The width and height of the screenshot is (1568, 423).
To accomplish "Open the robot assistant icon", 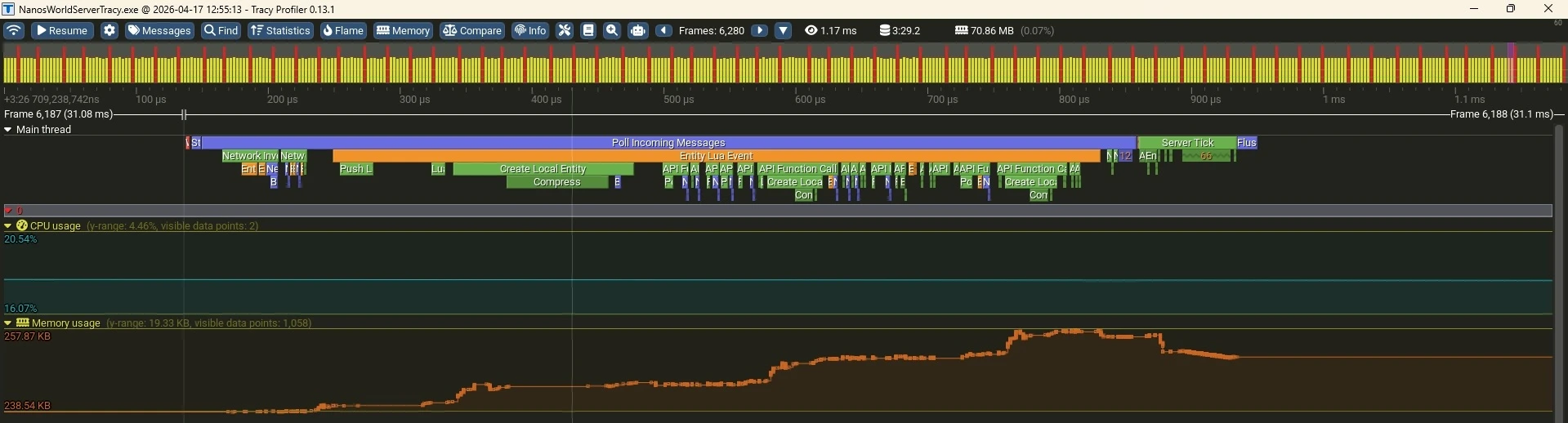I will [638, 30].
